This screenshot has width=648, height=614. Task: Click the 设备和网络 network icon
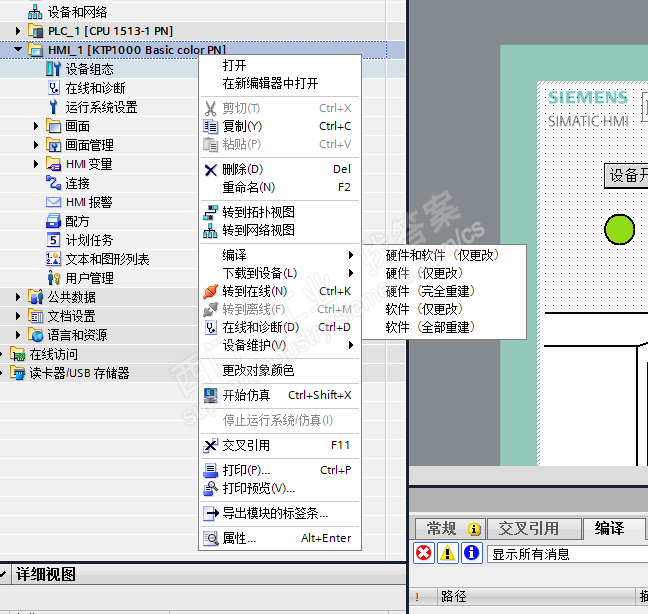(35, 12)
